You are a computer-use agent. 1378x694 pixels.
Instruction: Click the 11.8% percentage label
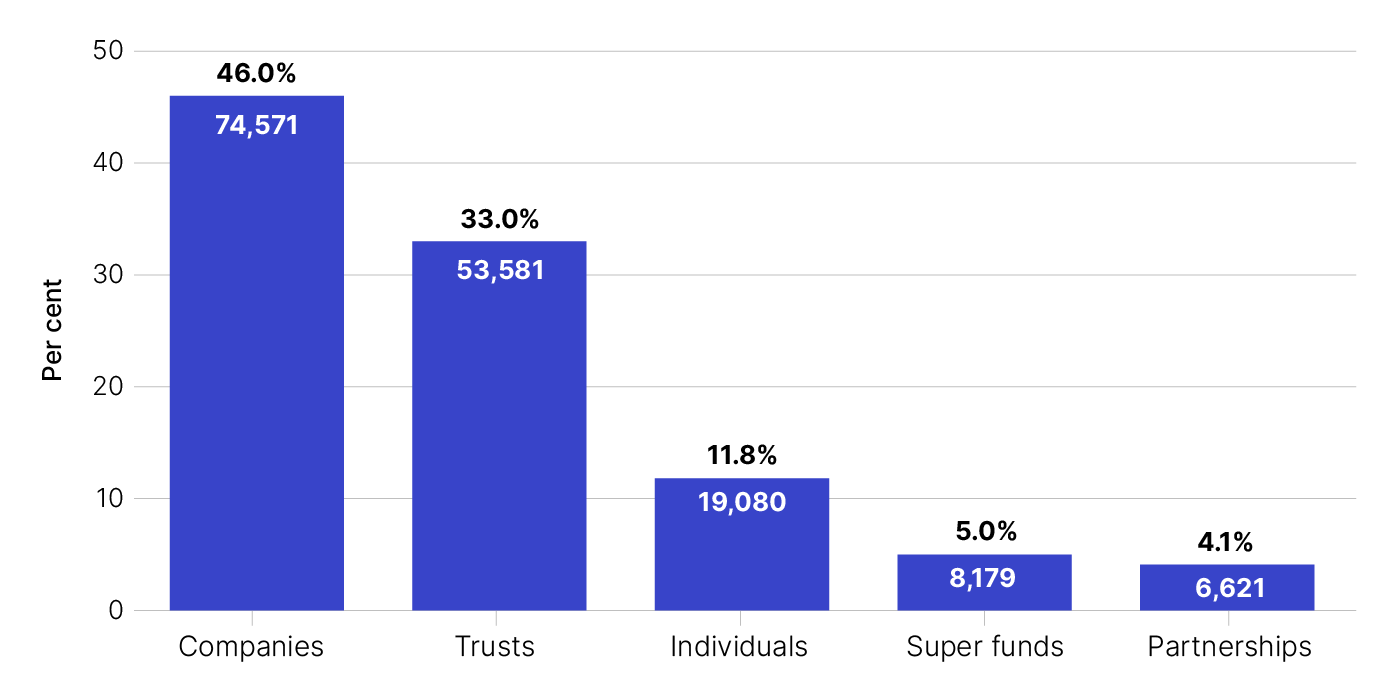tap(741, 456)
